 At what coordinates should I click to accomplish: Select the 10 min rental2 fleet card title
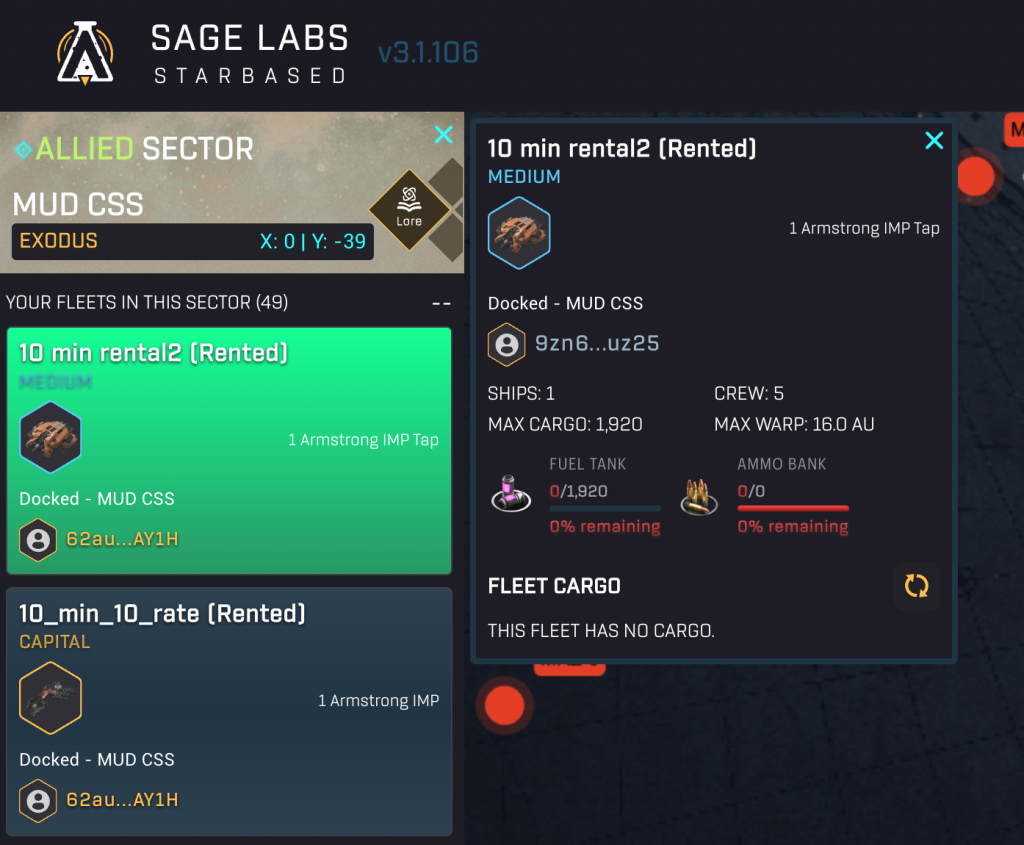[x=153, y=352]
